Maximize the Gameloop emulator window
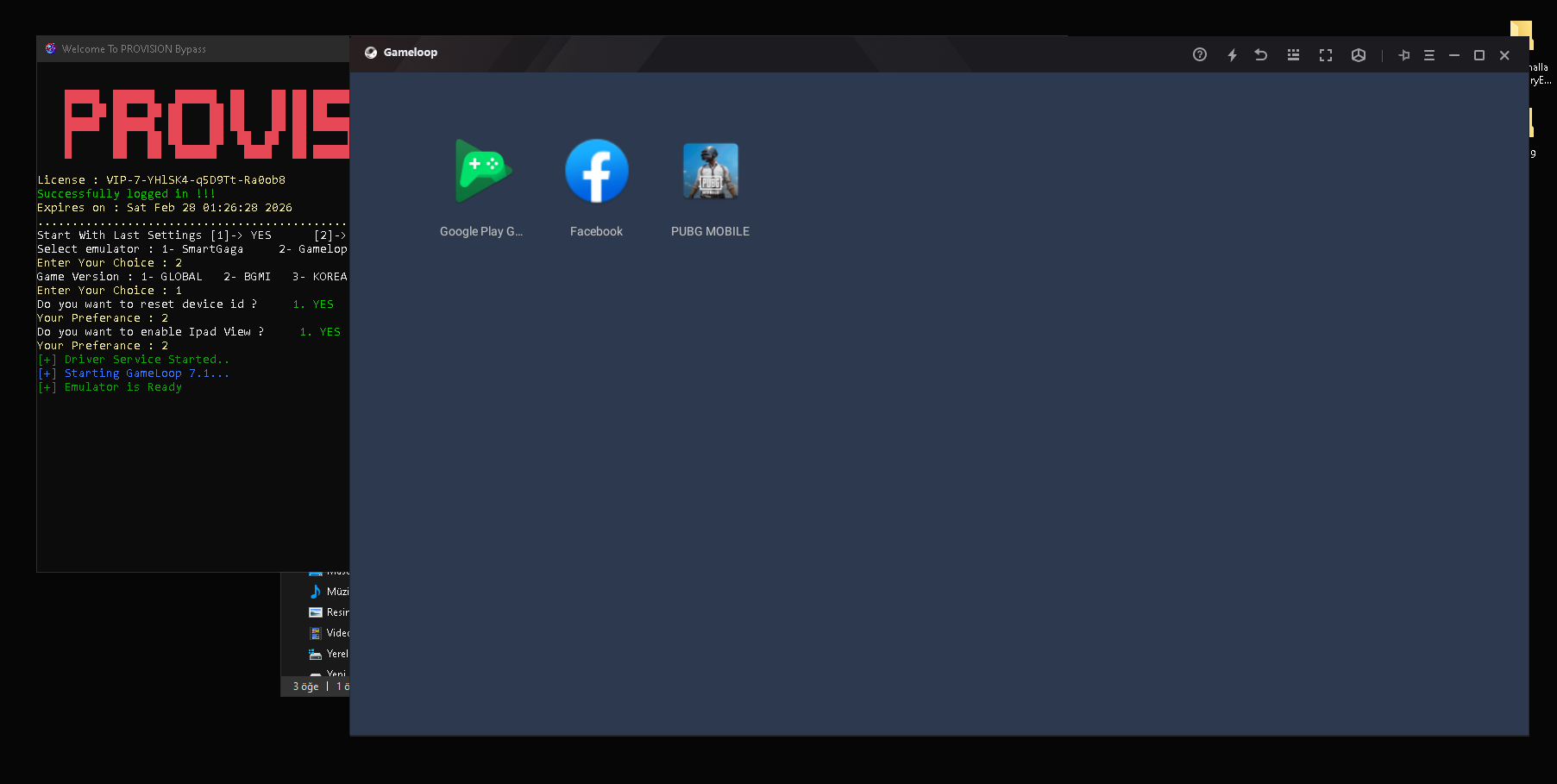This screenshot has width=1557, height=784. click(1479, 54)
